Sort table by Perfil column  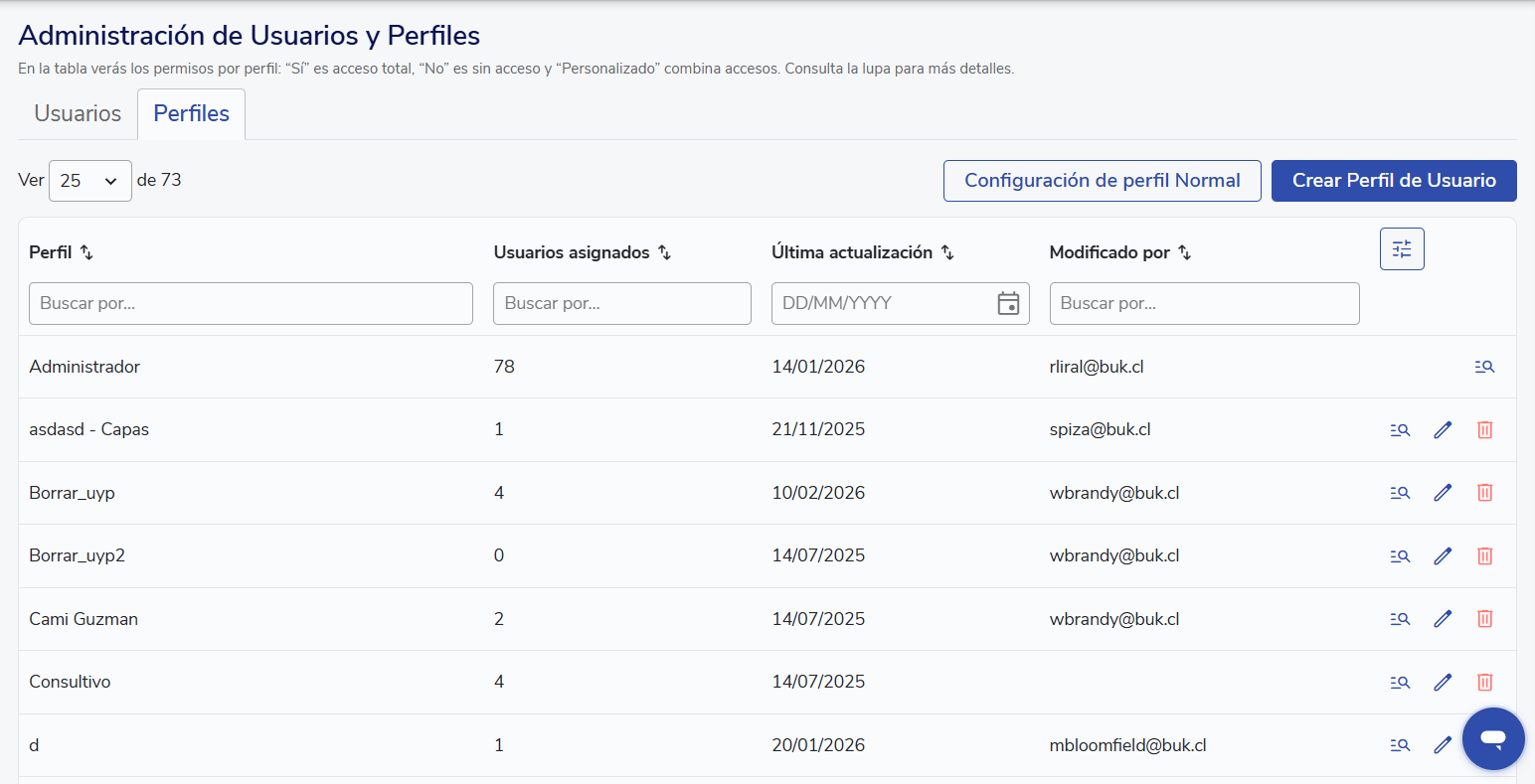click(x=86, y=252)
